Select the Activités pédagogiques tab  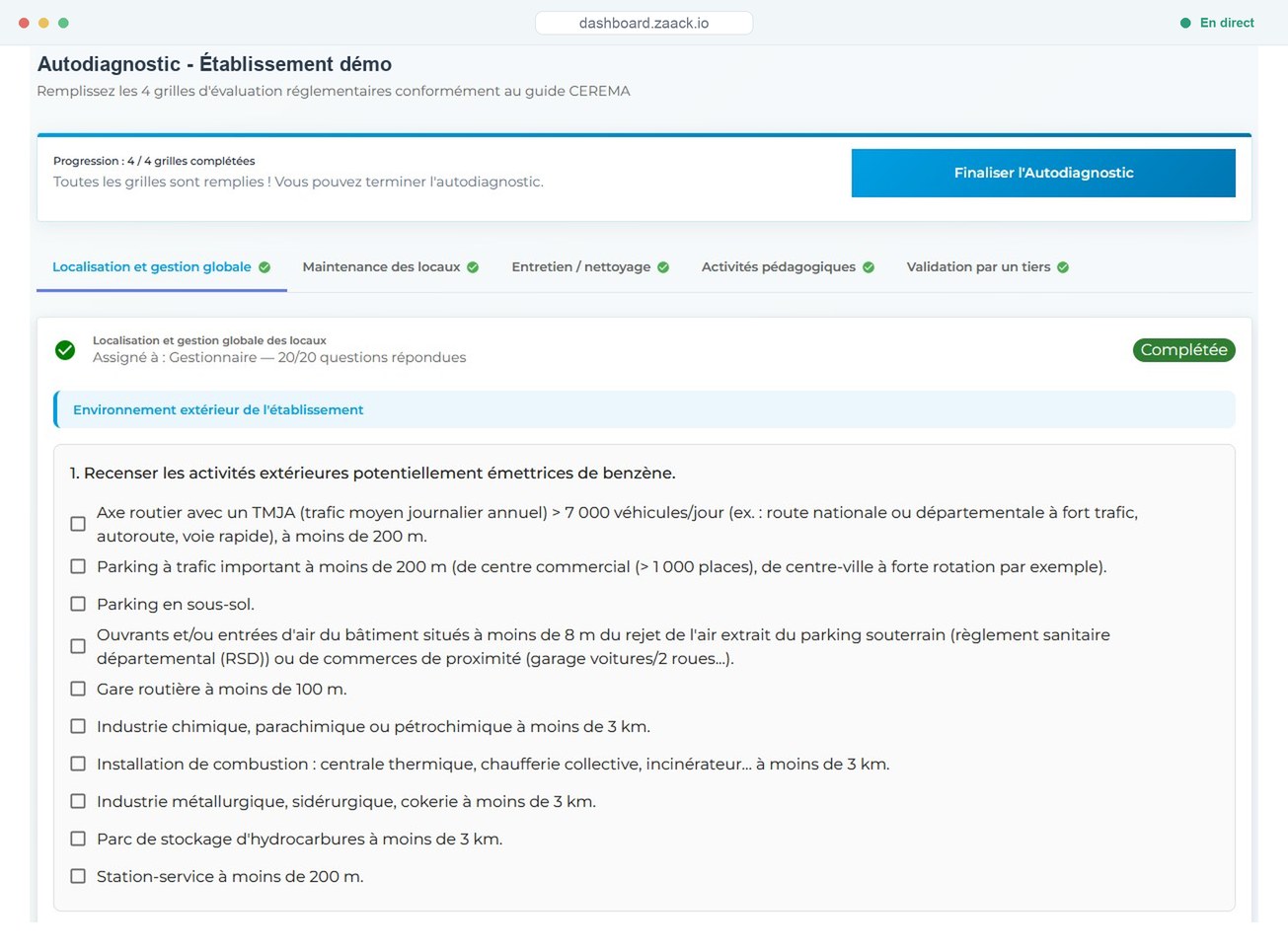click(x=788, y=267)
